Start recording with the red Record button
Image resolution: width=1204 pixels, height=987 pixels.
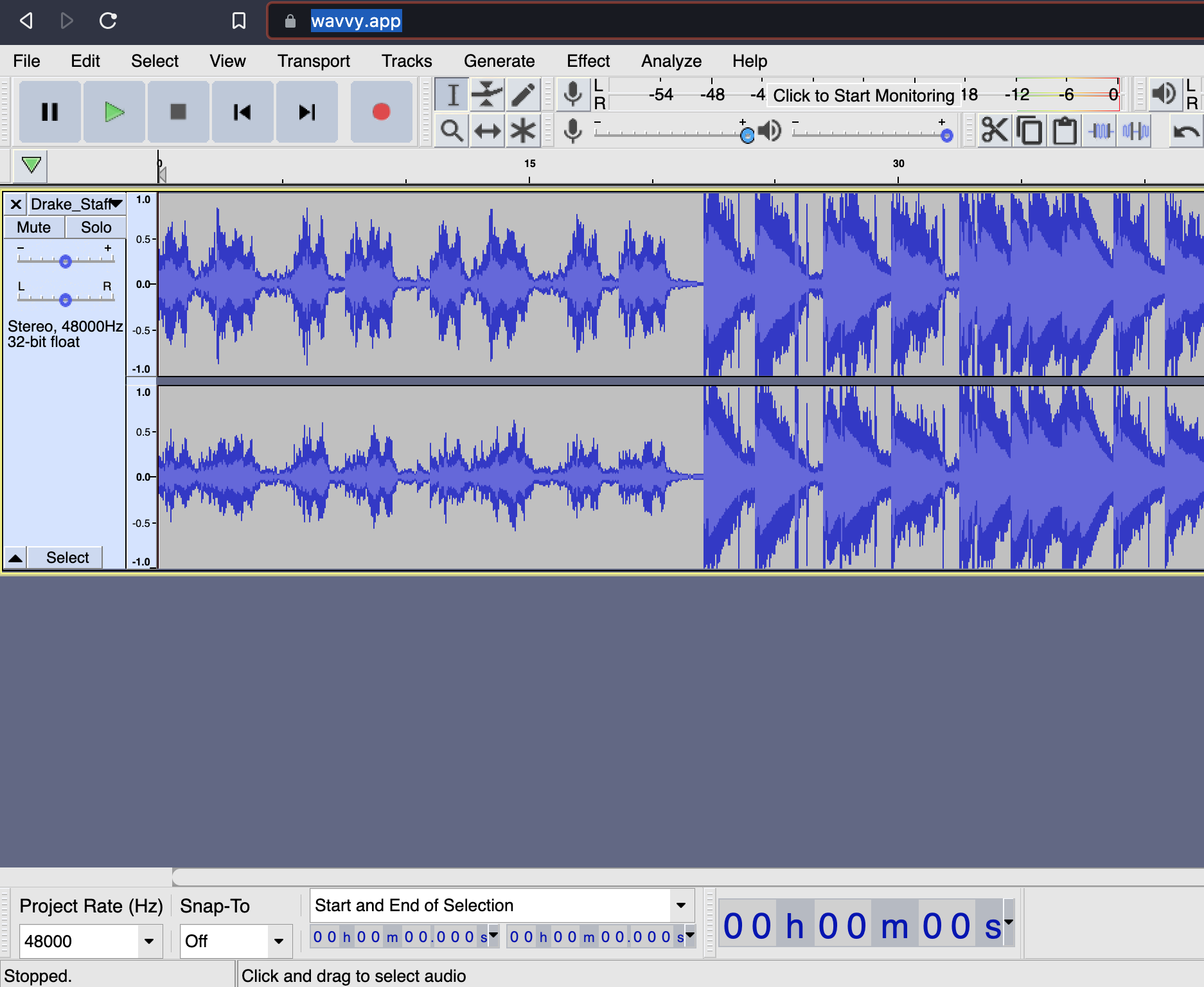382,112
